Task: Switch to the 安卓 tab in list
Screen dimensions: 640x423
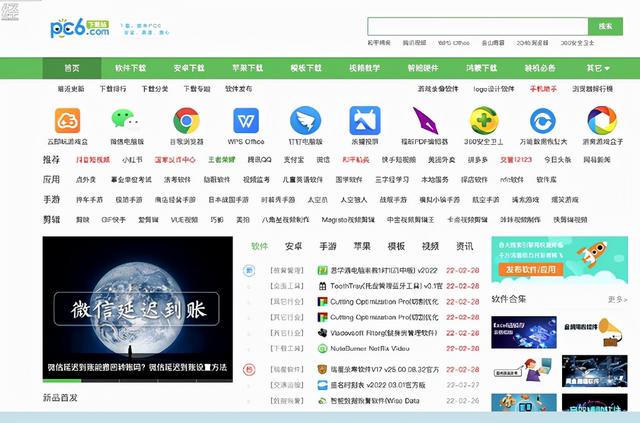Action: click(x=293, y=246)
